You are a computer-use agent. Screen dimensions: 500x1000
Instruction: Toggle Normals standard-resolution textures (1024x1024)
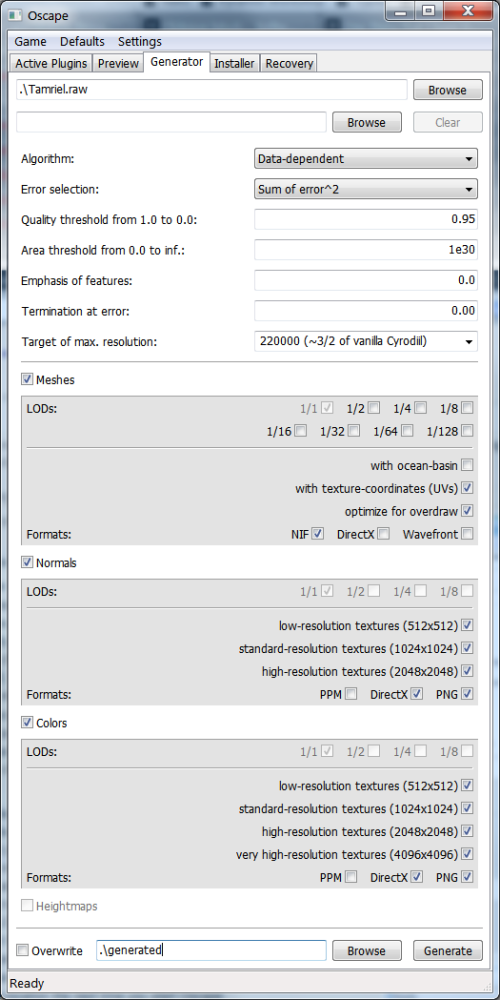point(467,648)
